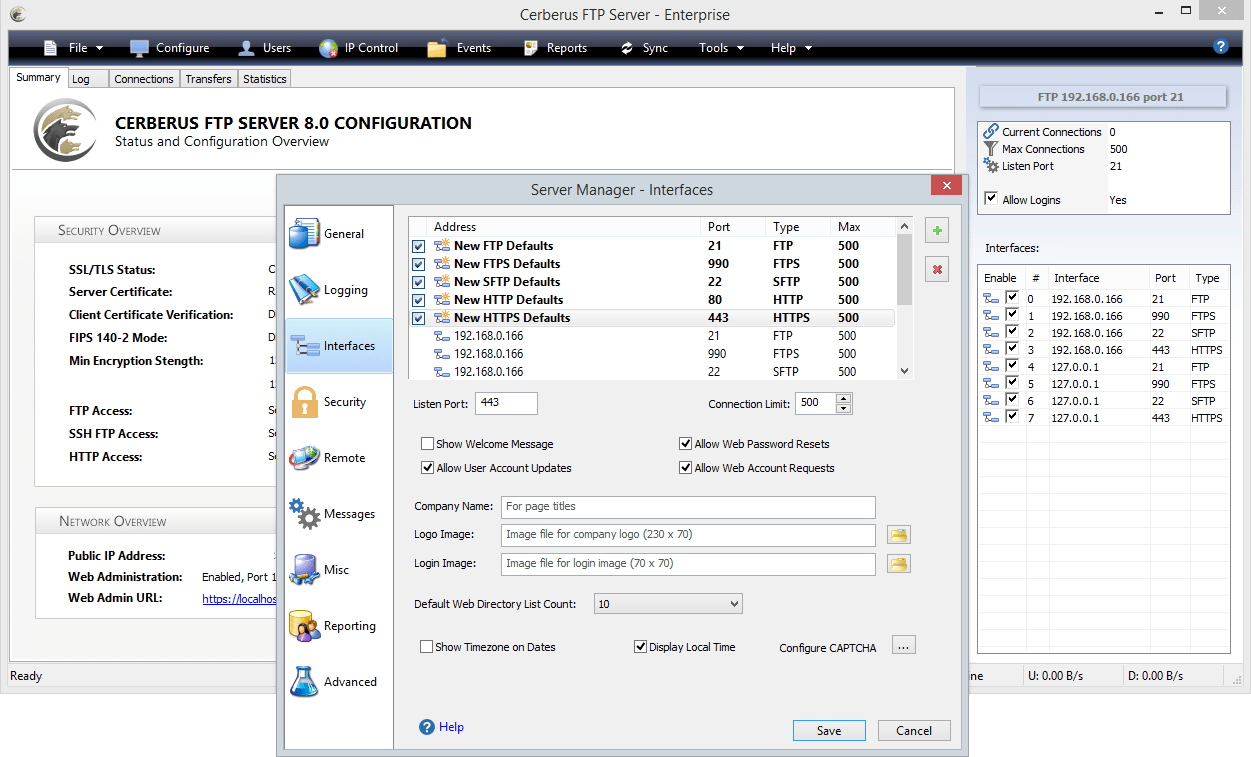Viewport: 1251px width, 757px height.
Task: Toggle Display Local Time checkbox
Action: 641,647
